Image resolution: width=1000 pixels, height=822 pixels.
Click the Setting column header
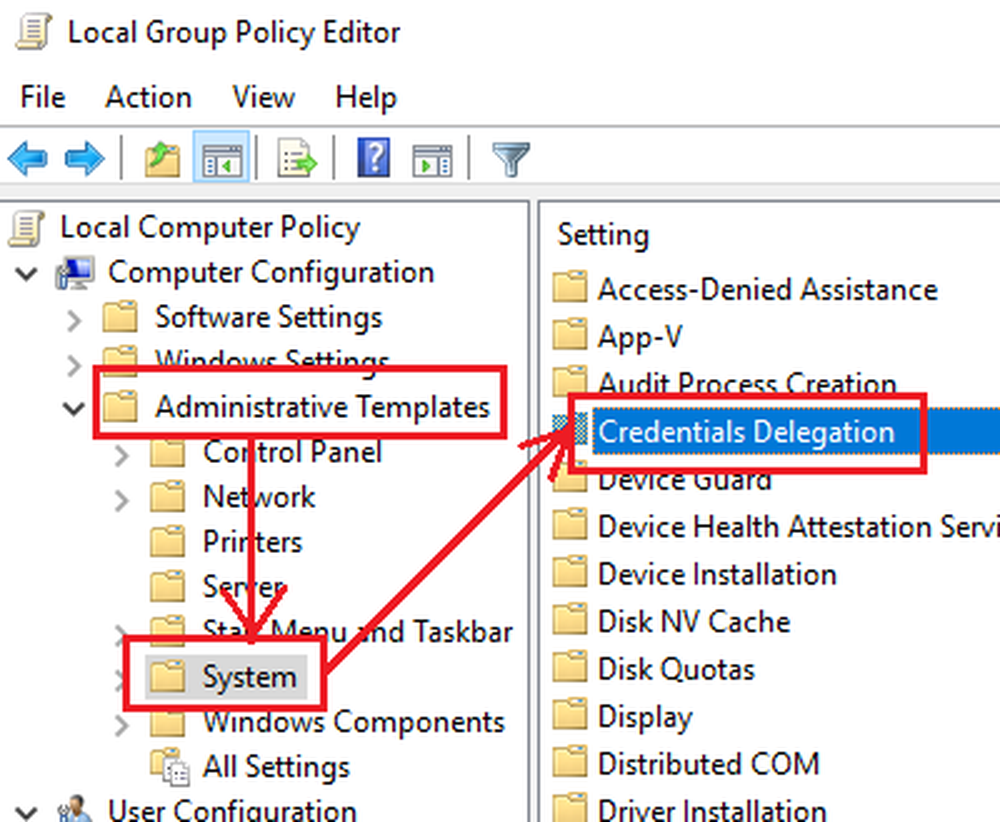(x=603, y=235)
